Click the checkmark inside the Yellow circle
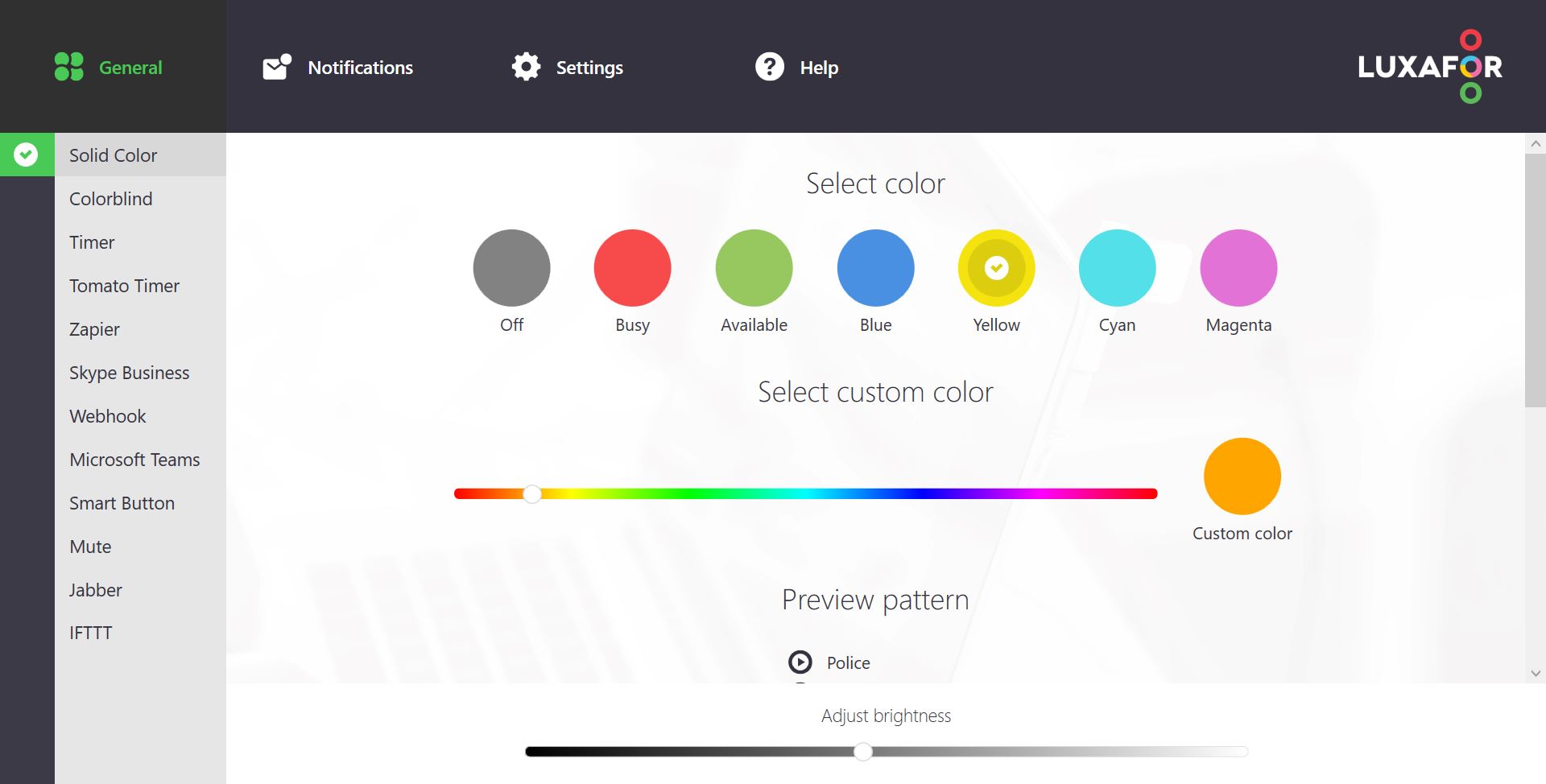Screen dimensions: 1546x784 coord(995,267)
